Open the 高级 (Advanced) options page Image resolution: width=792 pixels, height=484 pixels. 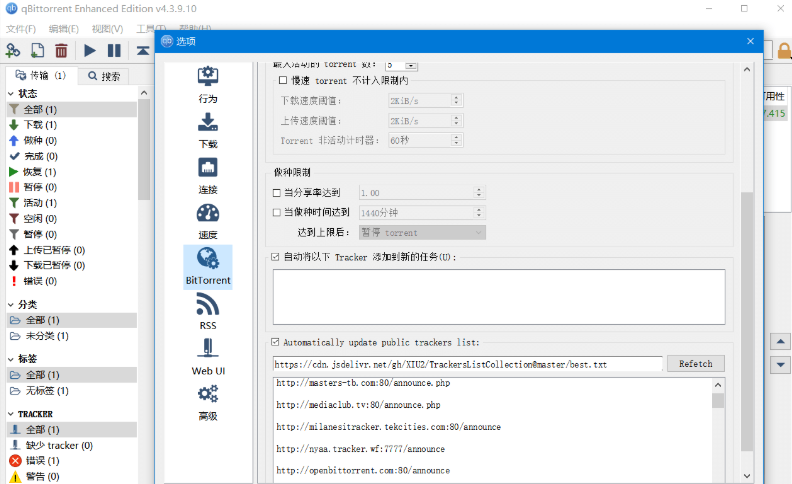tap(208, 403)
